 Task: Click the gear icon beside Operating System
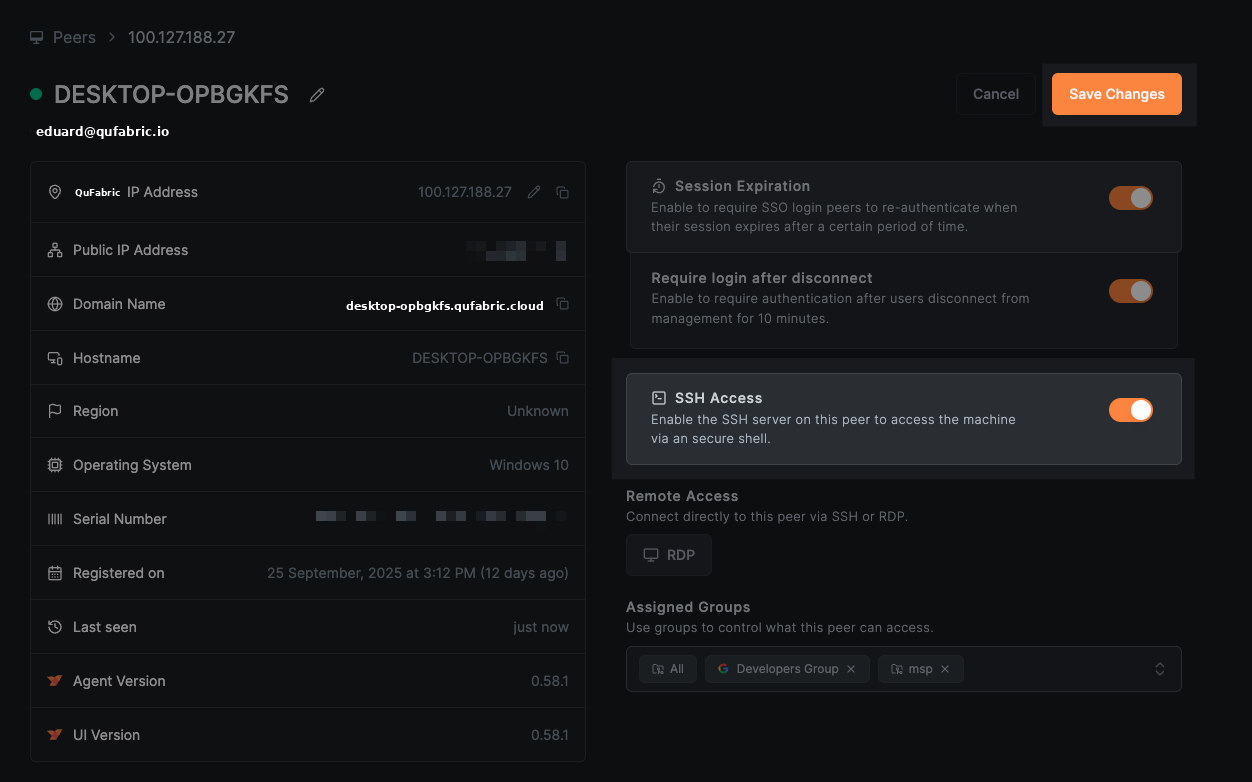(54, 464)
